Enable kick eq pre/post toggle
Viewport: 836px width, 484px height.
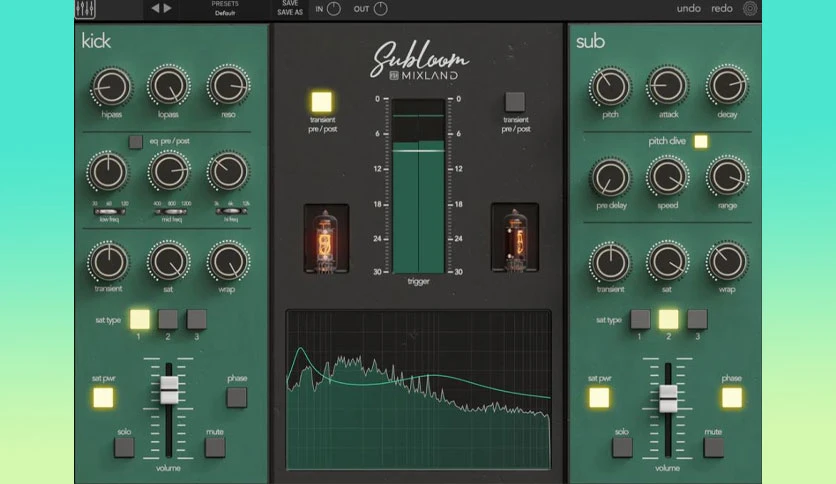pos(135,142)
